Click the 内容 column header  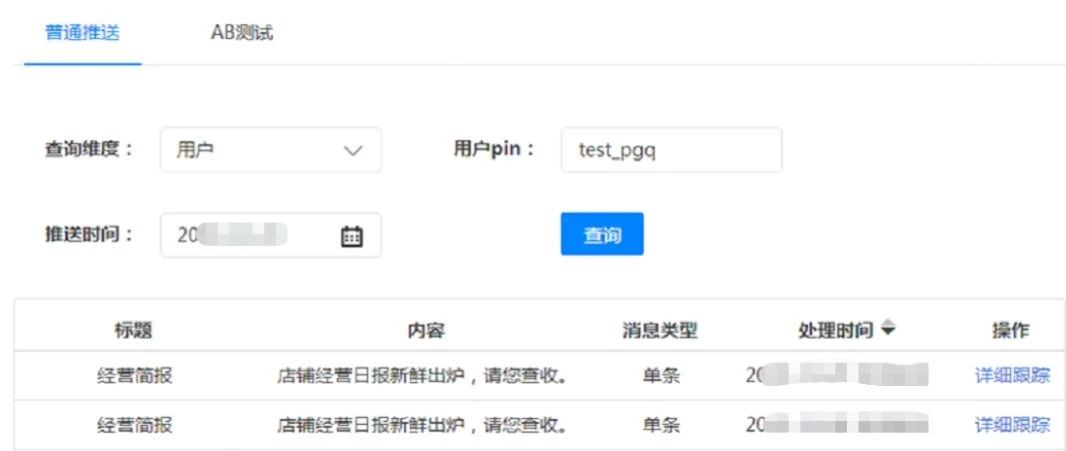(x=426, y=331)
